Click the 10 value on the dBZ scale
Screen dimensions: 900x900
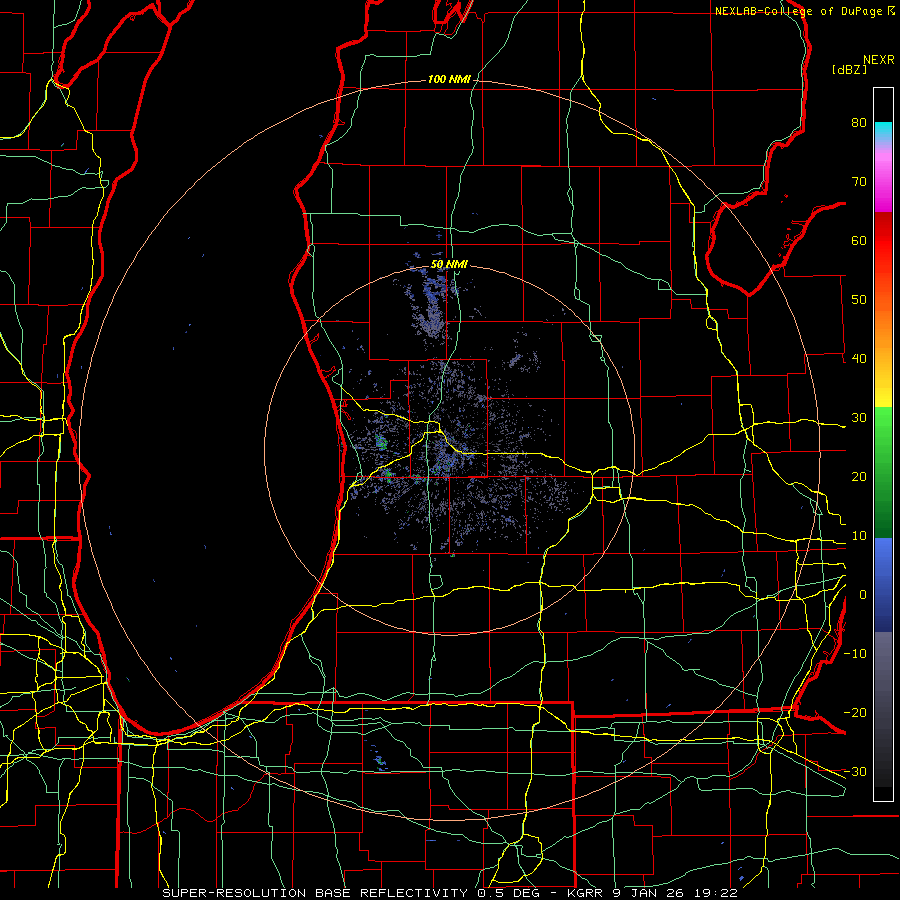pyautogui.click(x=859, y=536)
